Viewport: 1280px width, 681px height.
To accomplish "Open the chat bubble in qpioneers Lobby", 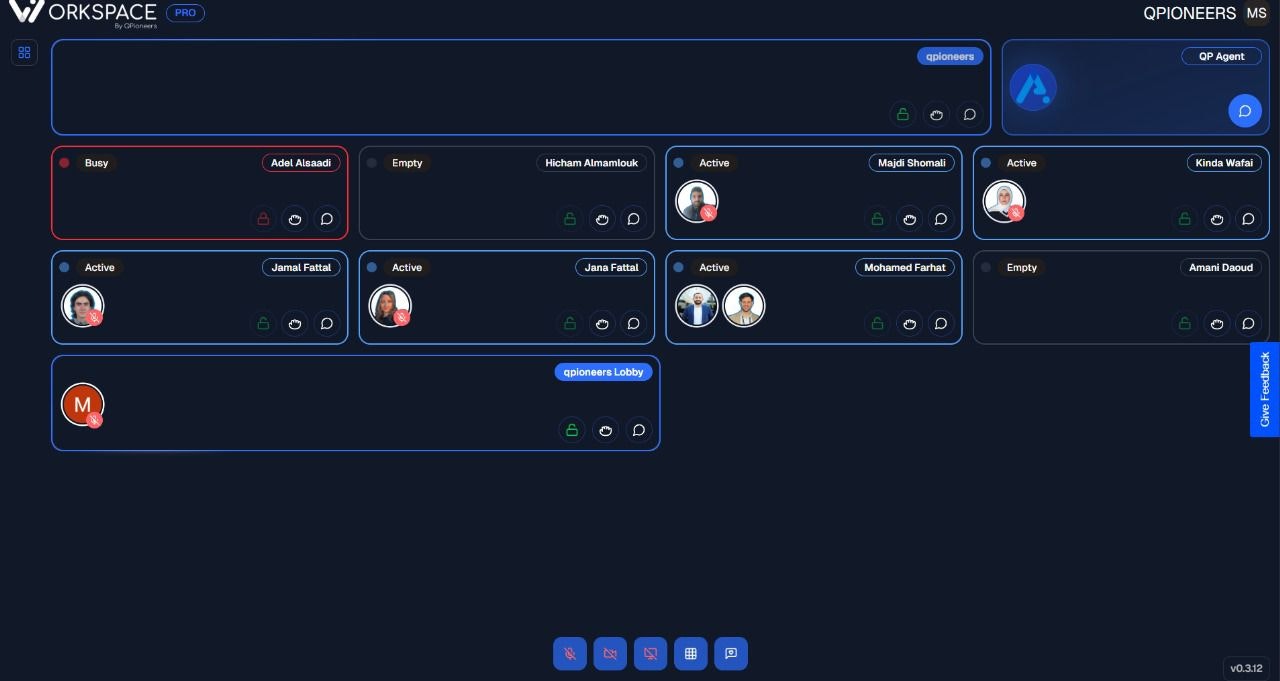I will (x=639, y=430).
